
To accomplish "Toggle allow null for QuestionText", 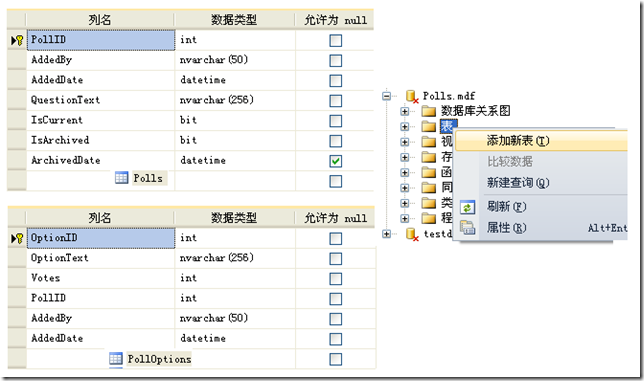I will pyautogui.click(x=336, y=101).
